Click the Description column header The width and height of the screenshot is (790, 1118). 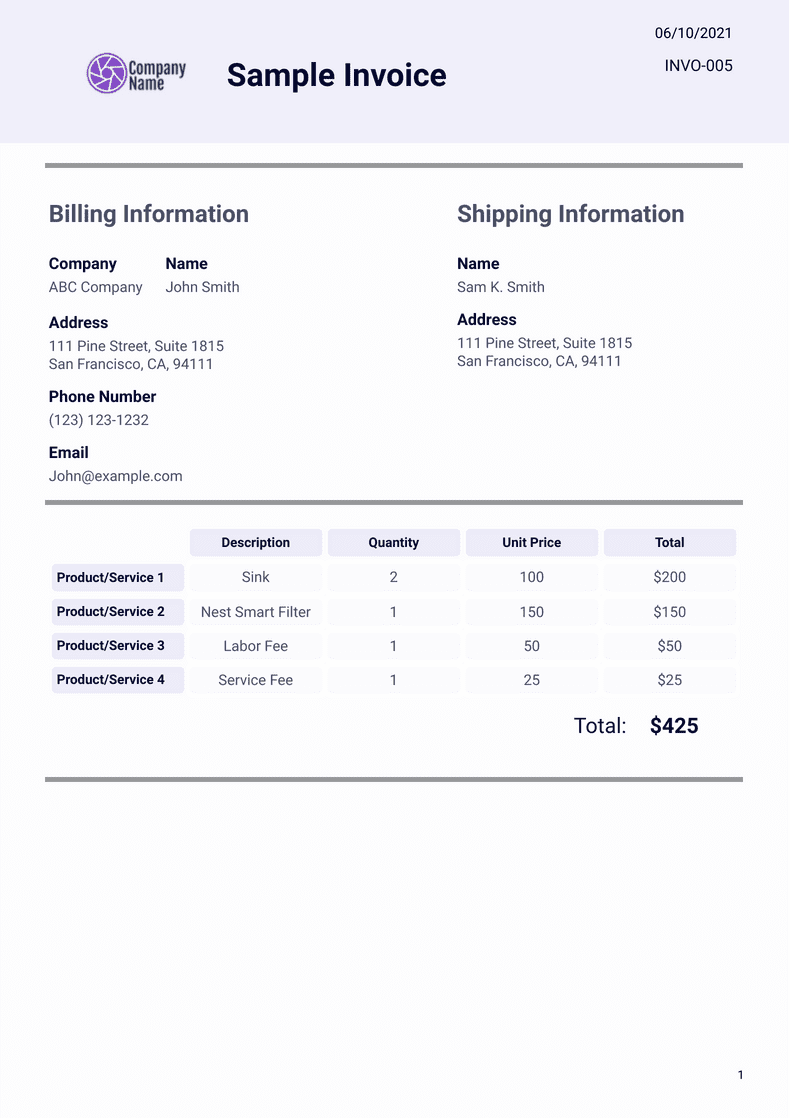[256, 543]
